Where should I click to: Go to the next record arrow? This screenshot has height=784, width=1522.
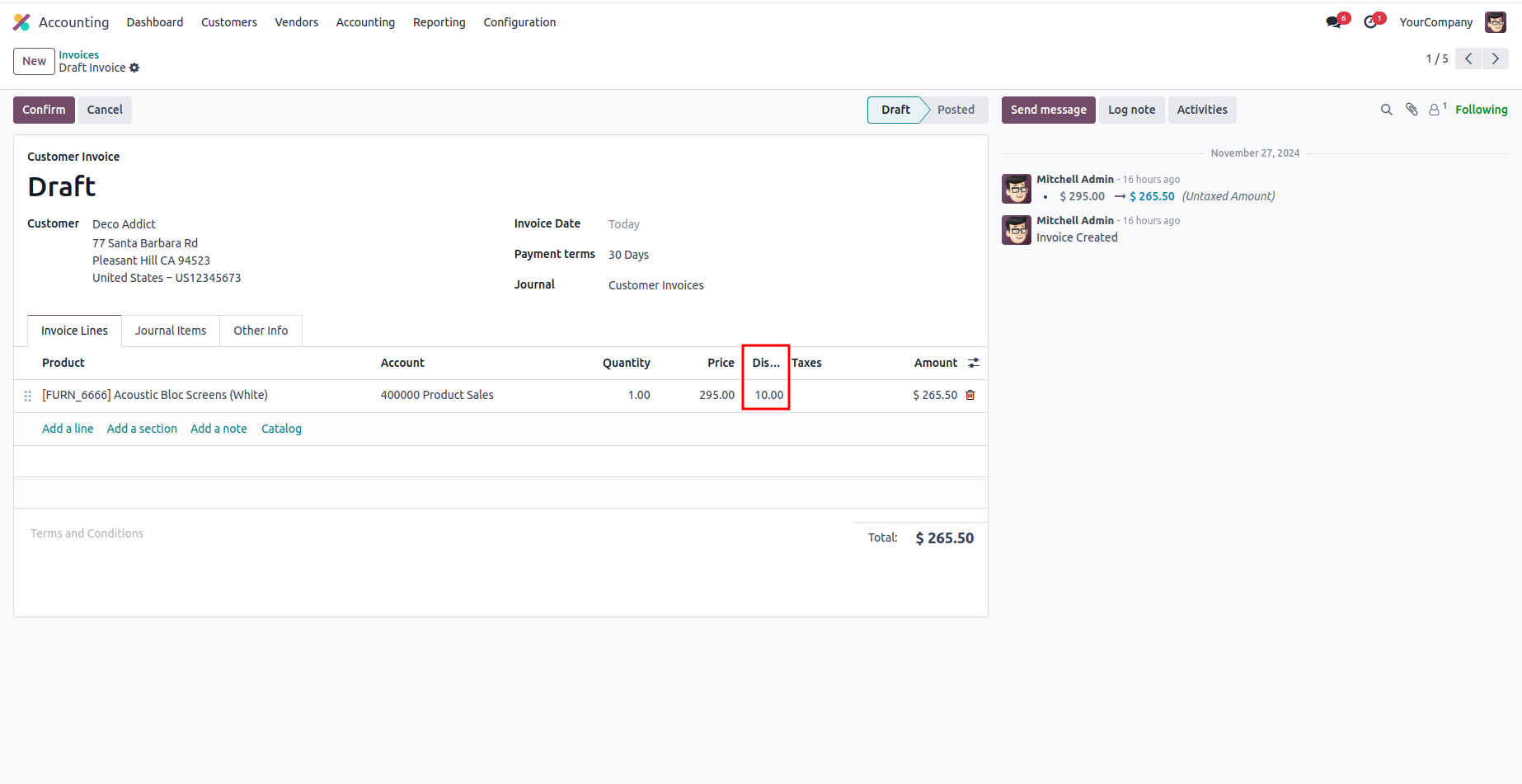coord(1496,59)
